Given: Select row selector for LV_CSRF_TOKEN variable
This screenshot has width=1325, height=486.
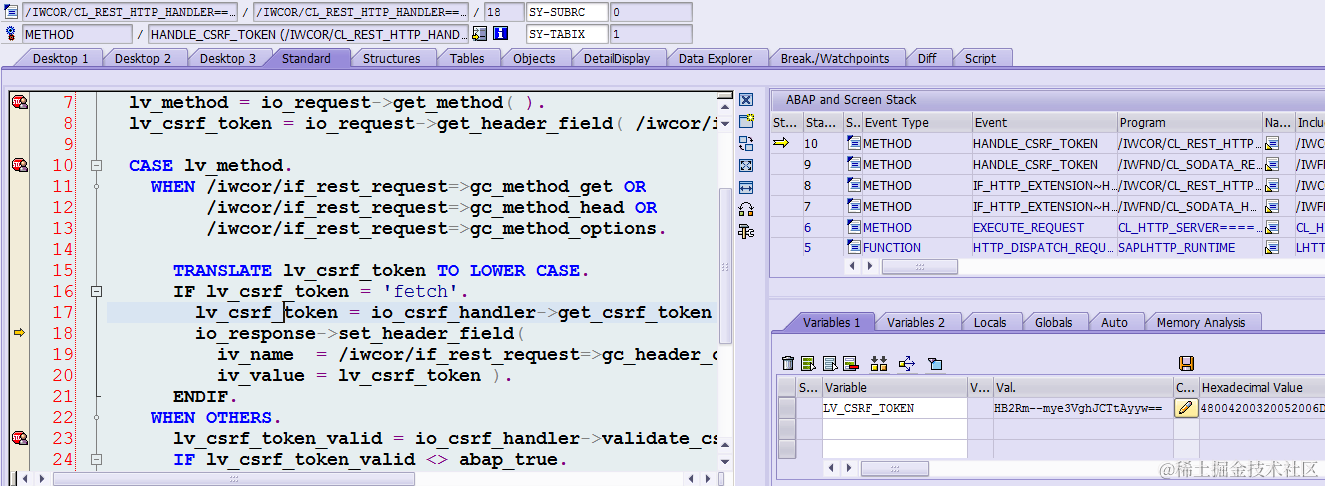Looking at the screenshot, I should pos(787,408).
